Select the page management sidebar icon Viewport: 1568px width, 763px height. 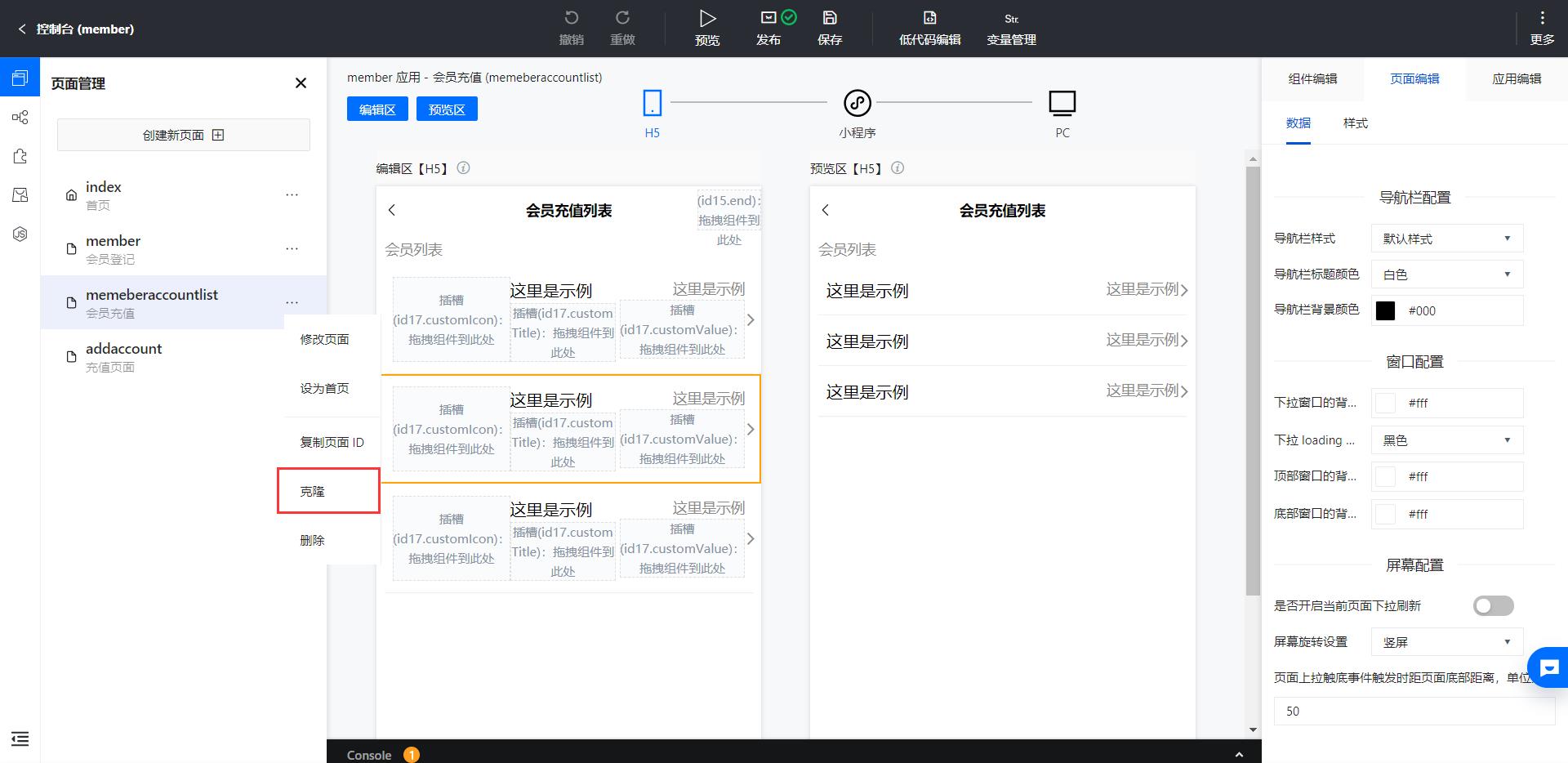pos(20,78)
